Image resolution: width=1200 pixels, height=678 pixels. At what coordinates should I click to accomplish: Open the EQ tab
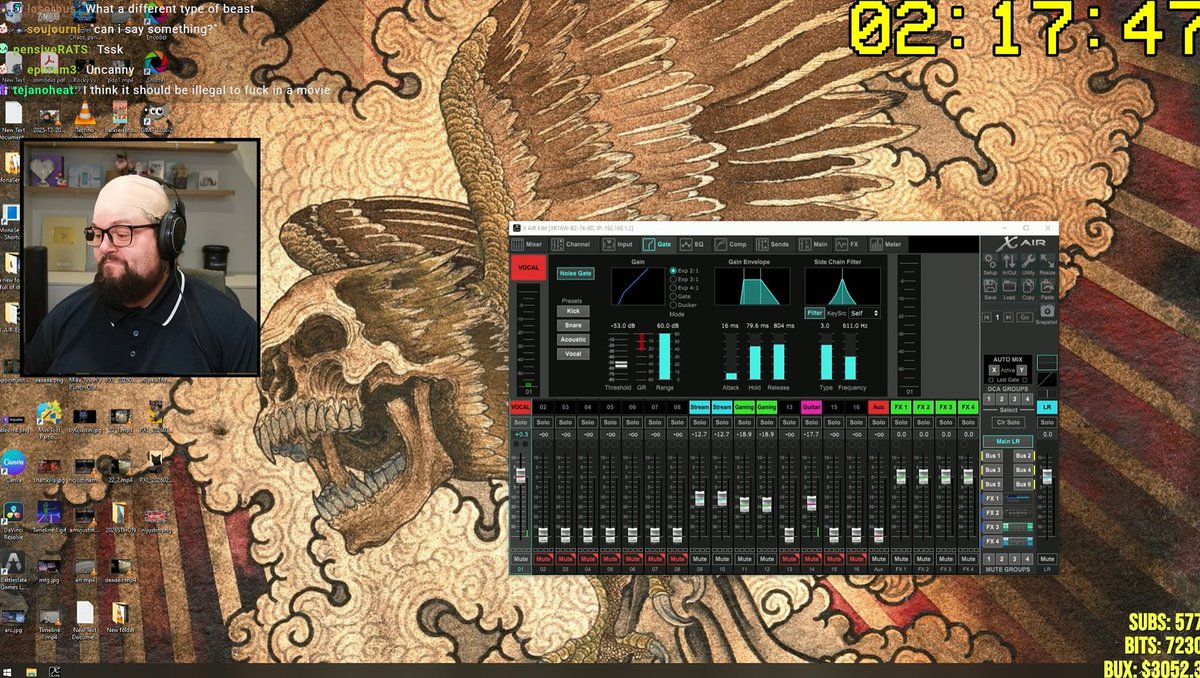(693, 244)
